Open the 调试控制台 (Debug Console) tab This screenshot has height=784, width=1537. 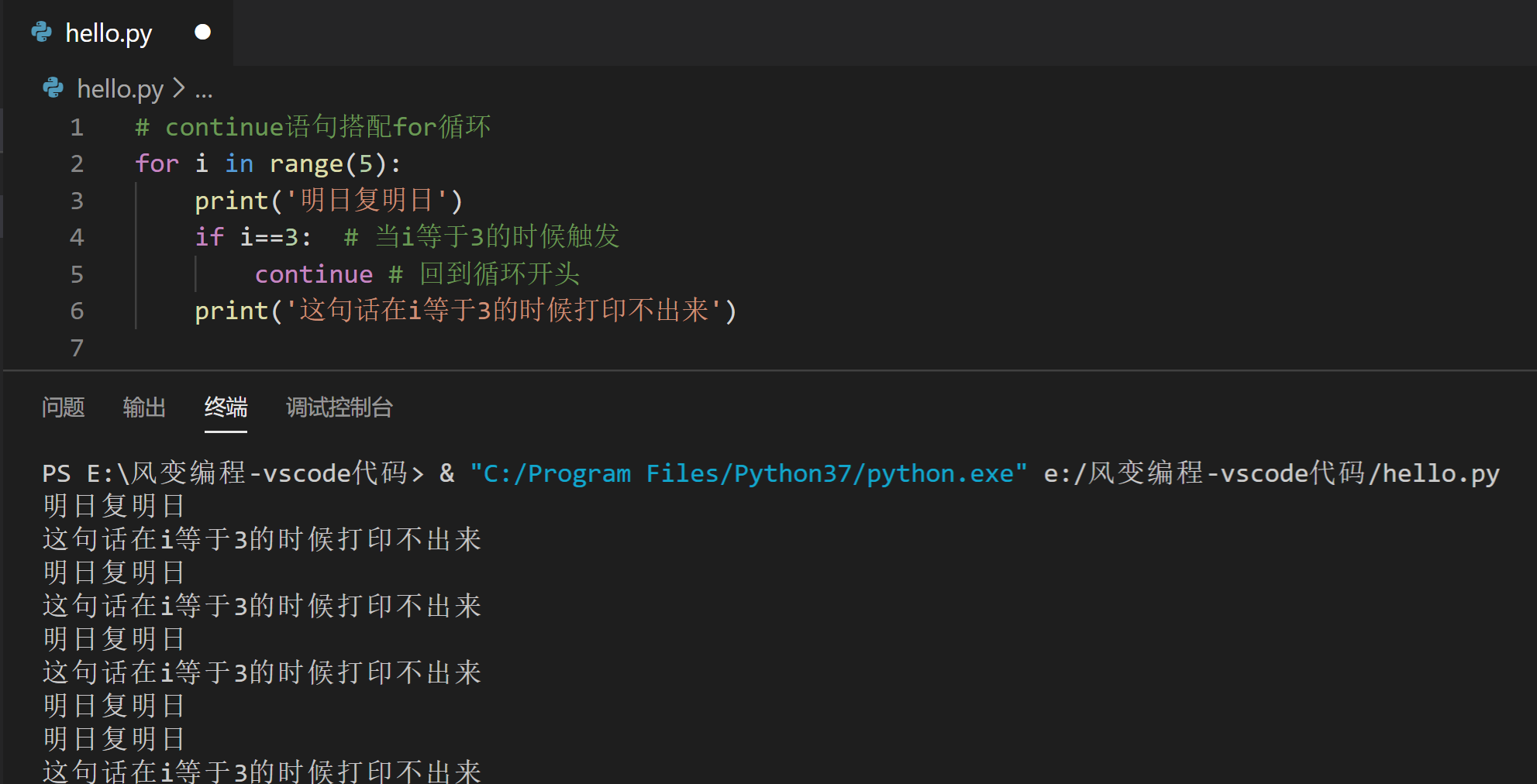click(339, 407)
